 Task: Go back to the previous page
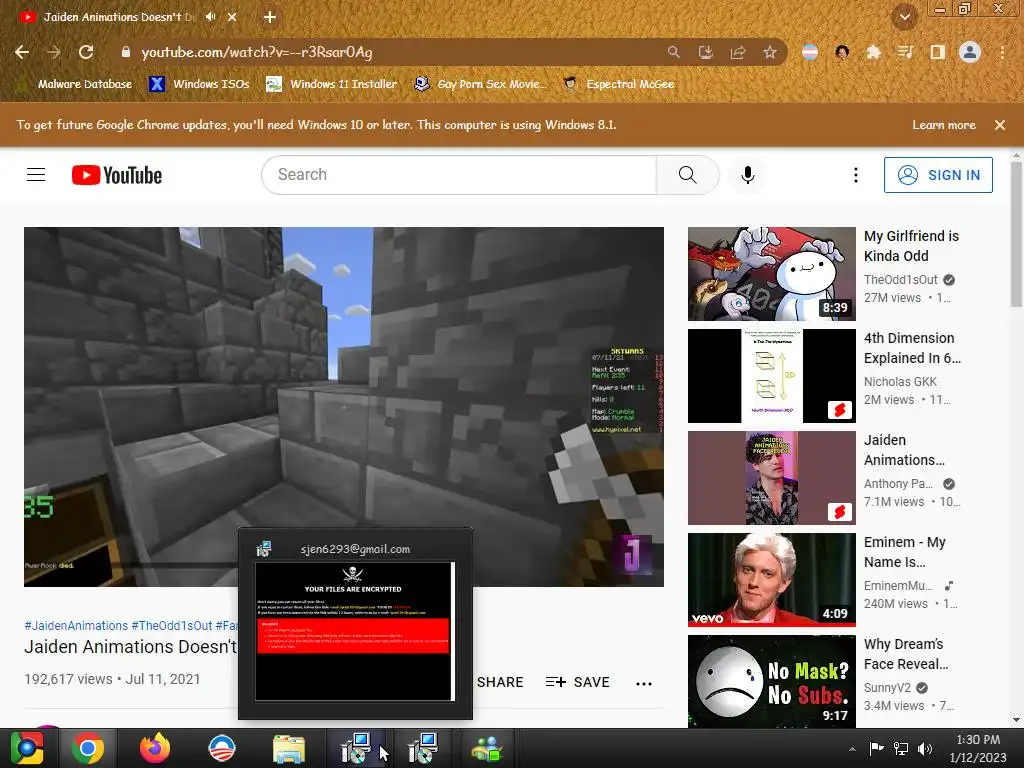(x=22, y=52)
